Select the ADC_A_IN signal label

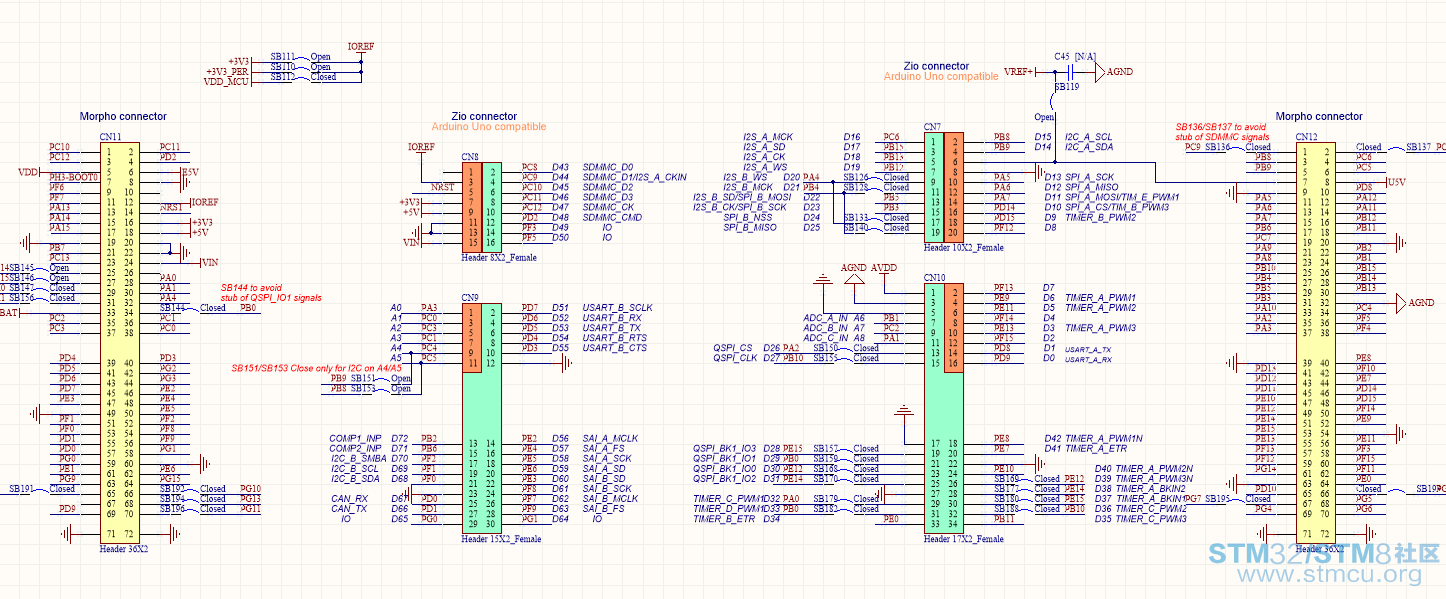[826, 318]
